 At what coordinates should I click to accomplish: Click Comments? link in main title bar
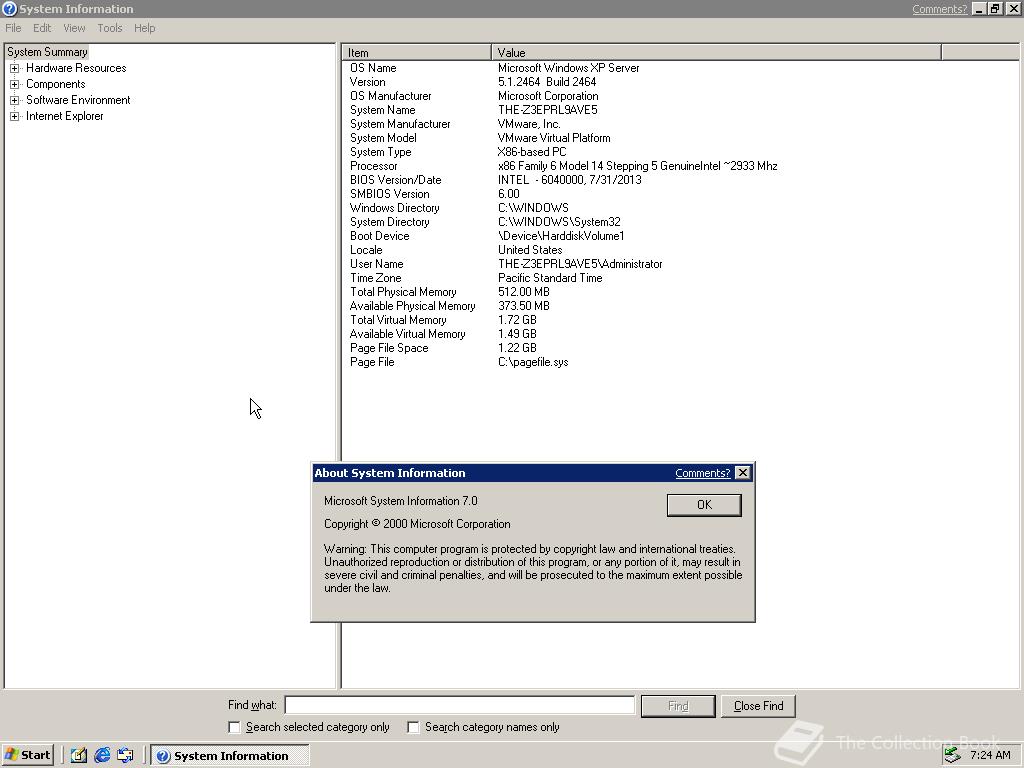939,9
